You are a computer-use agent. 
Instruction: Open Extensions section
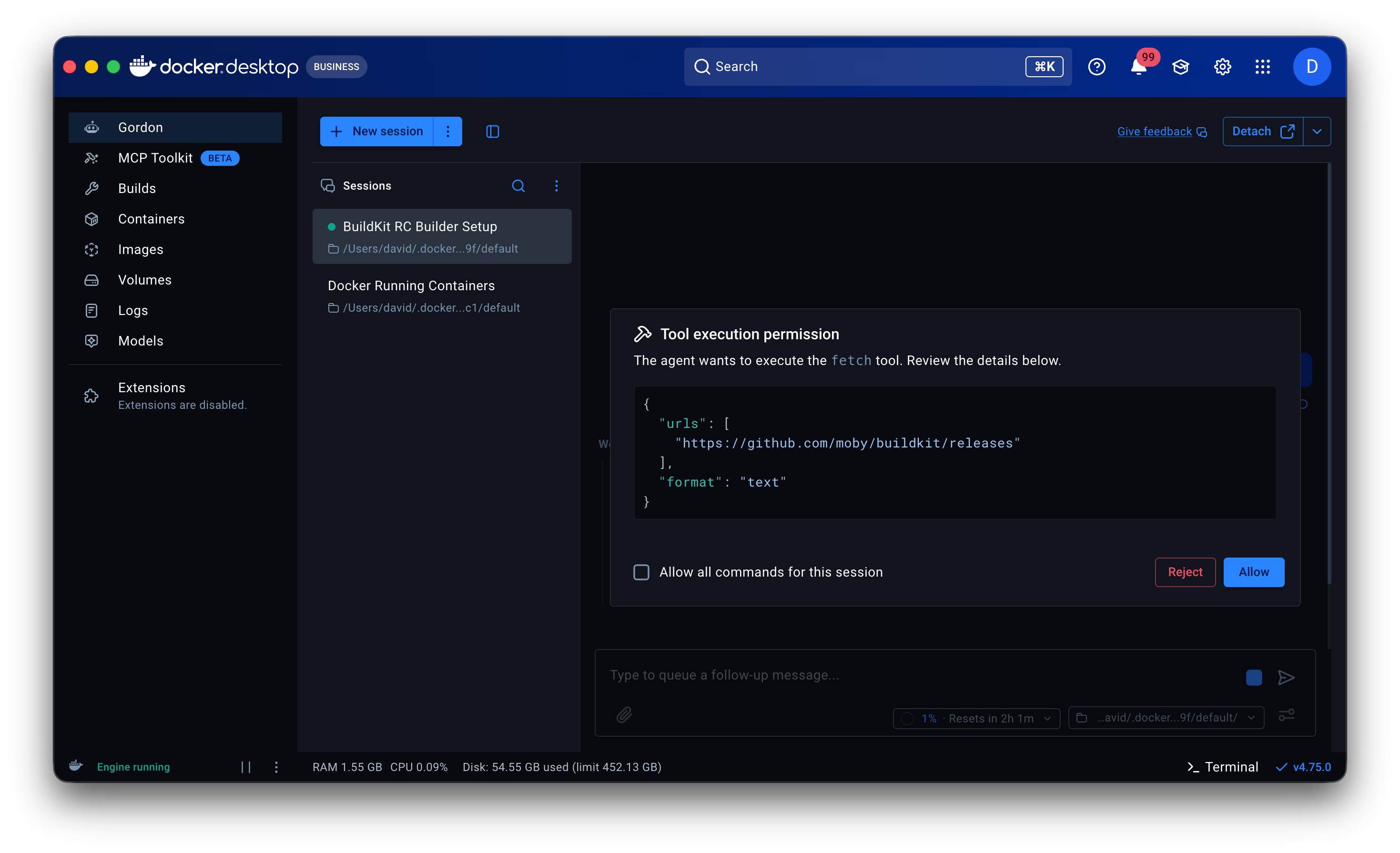175,396
